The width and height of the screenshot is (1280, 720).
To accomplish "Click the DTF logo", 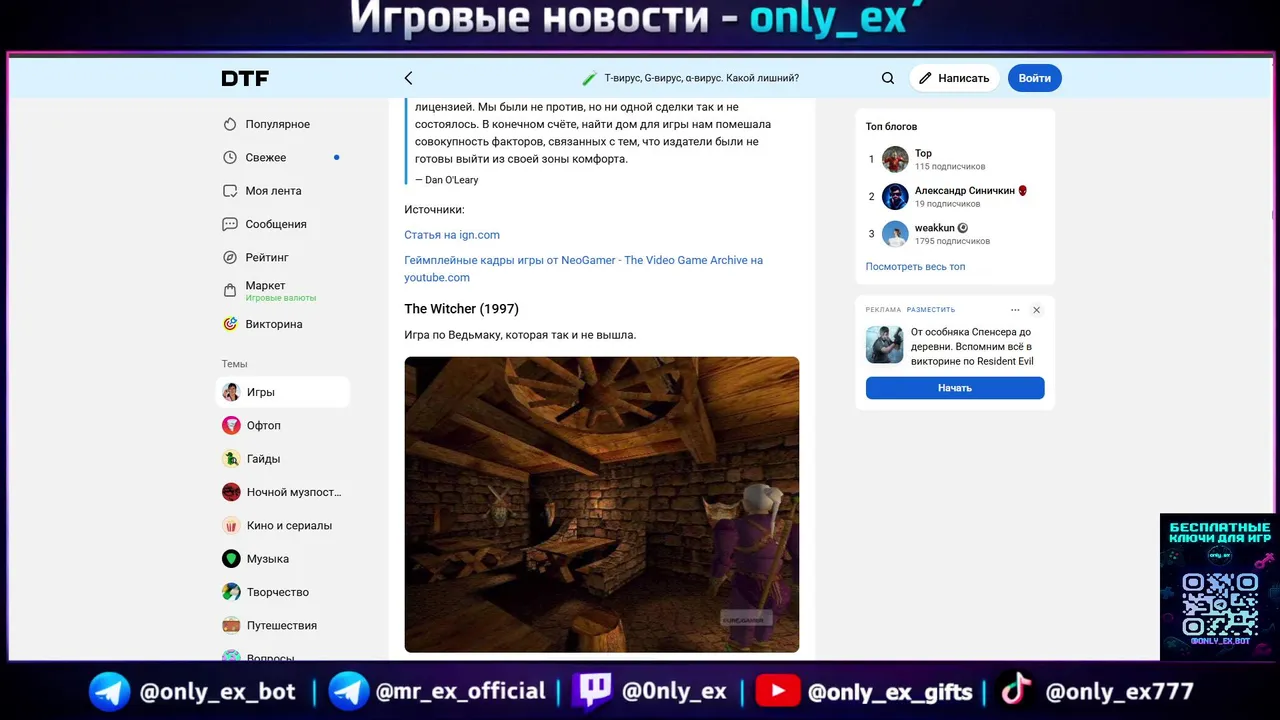I will 245,78.
